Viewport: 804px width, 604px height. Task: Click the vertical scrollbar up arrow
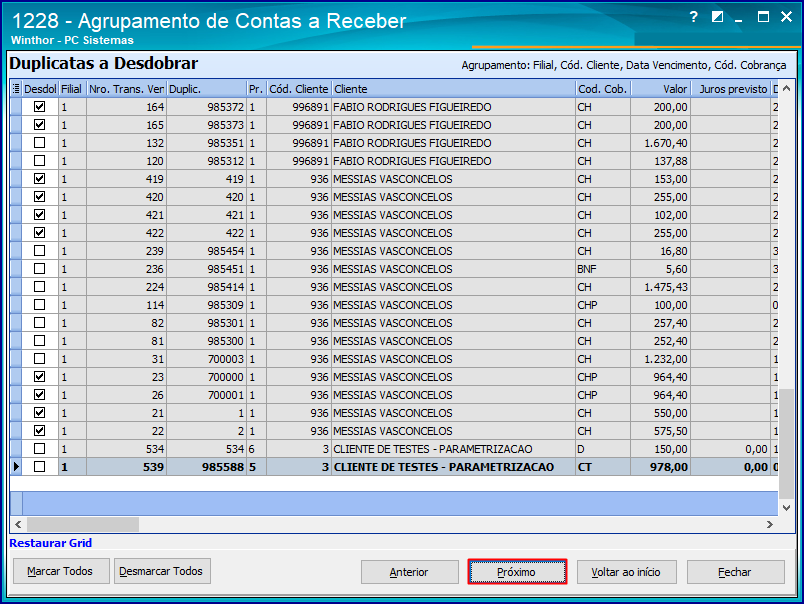[x=786, y=89]
